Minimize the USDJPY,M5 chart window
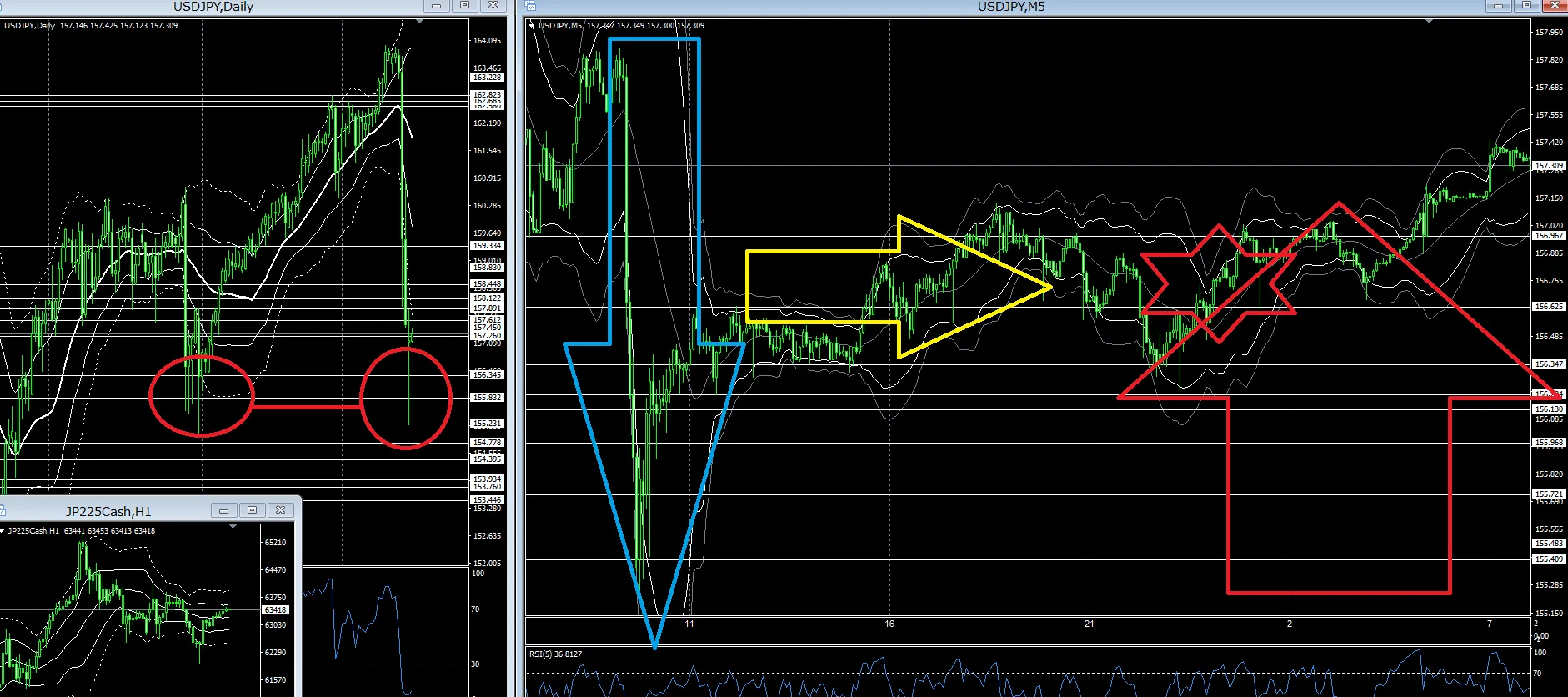This screenshot has width=1568, height=697. pyautogui.click(x=1498, y=6)
